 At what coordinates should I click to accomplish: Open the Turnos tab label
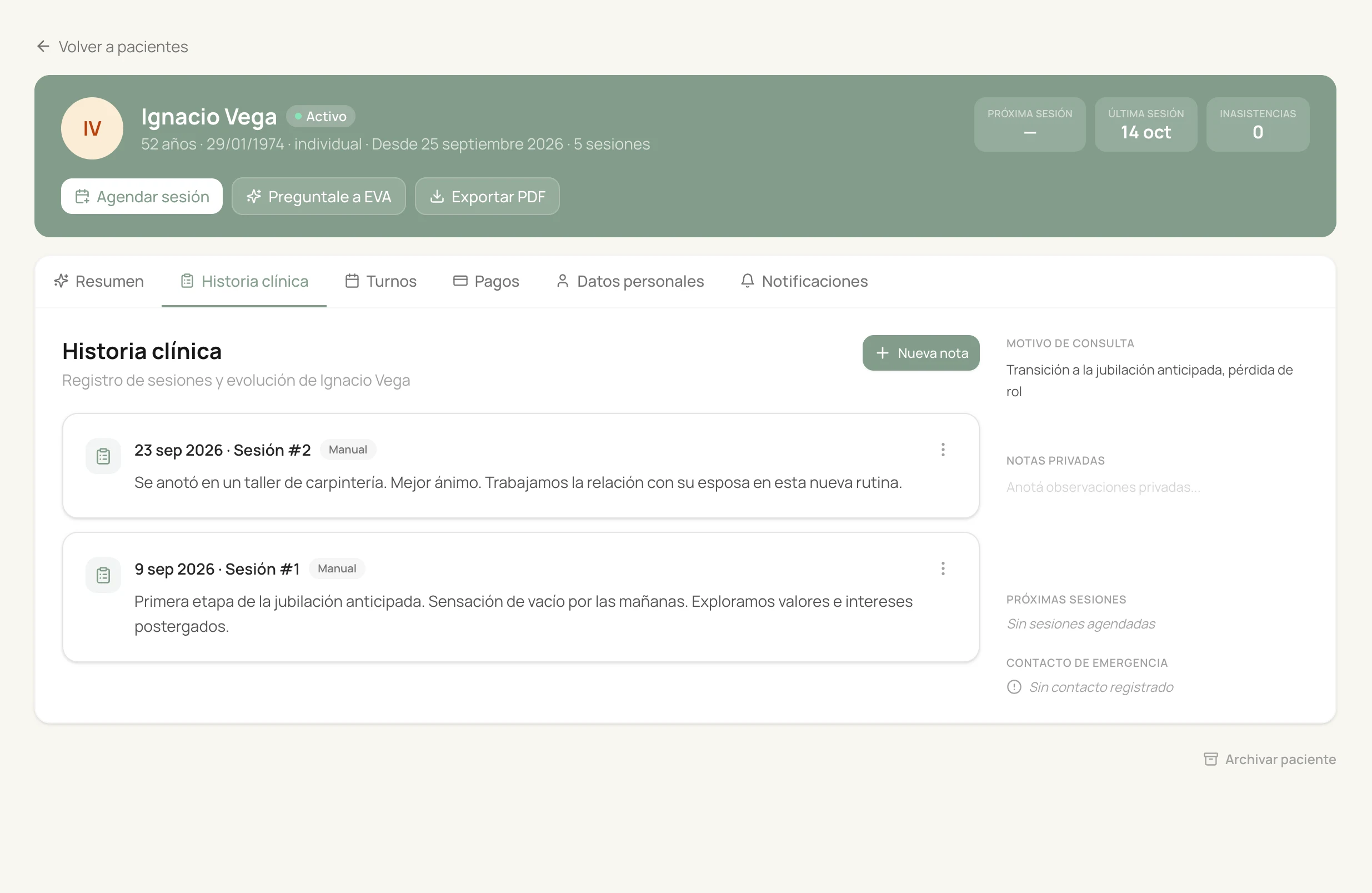[x=392, y=281]
